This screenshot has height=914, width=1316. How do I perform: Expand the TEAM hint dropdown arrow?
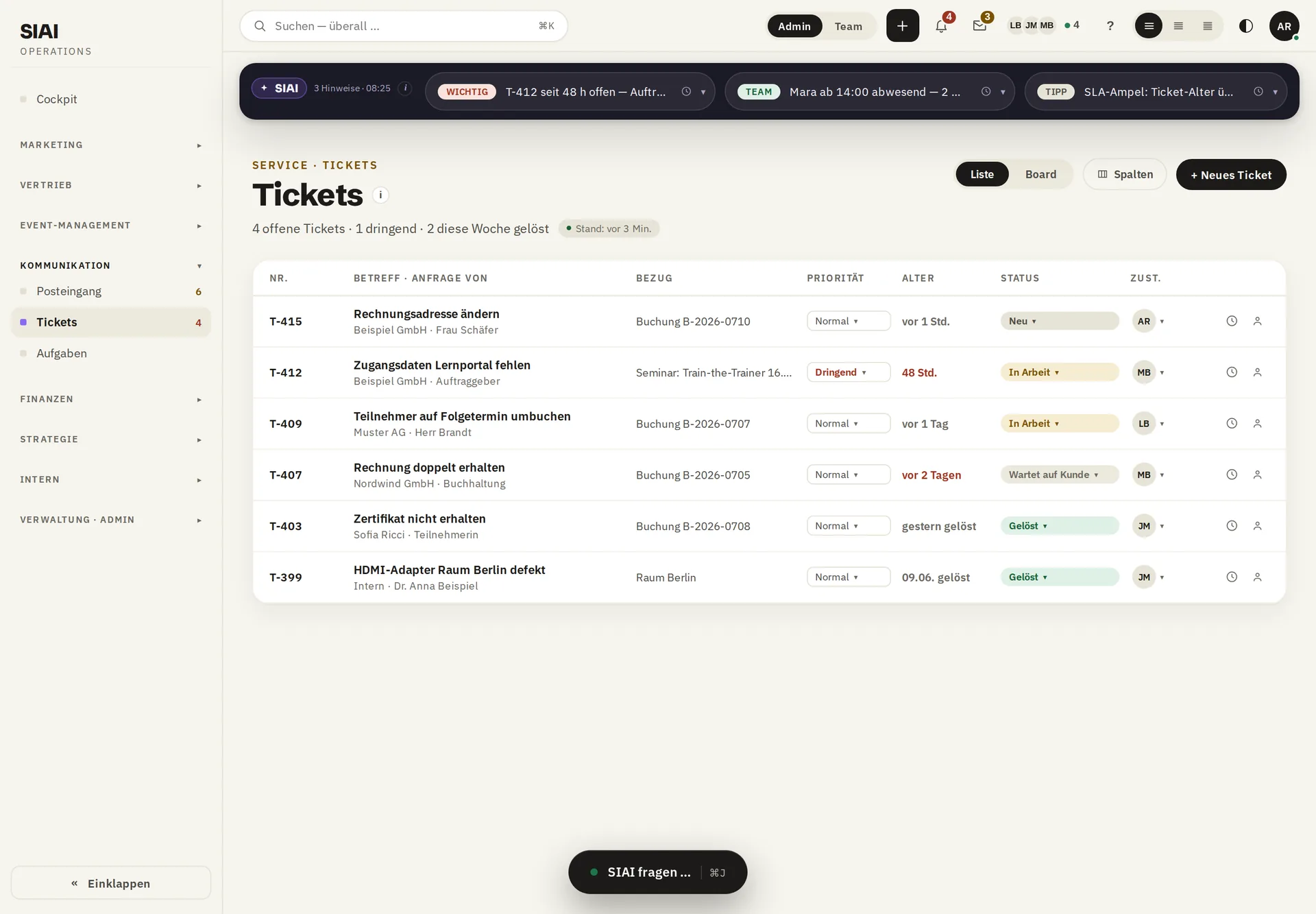tap(1003, 92)
